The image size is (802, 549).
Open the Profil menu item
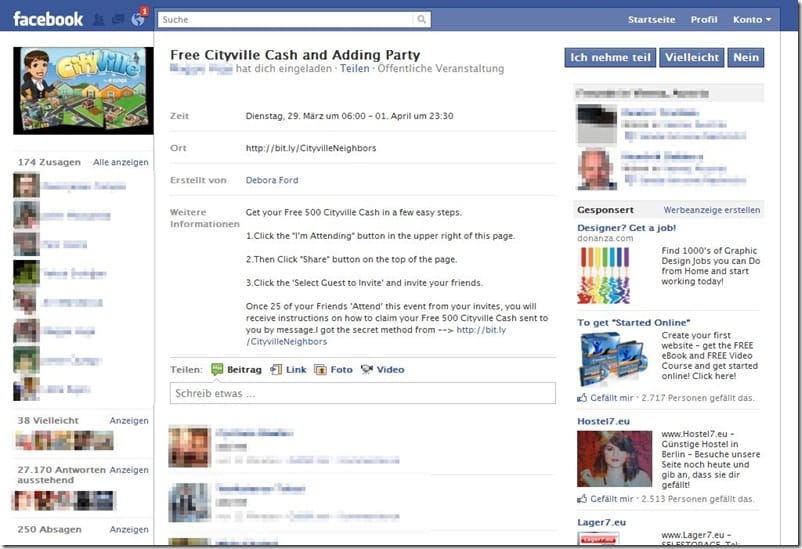tap(704, 19)
